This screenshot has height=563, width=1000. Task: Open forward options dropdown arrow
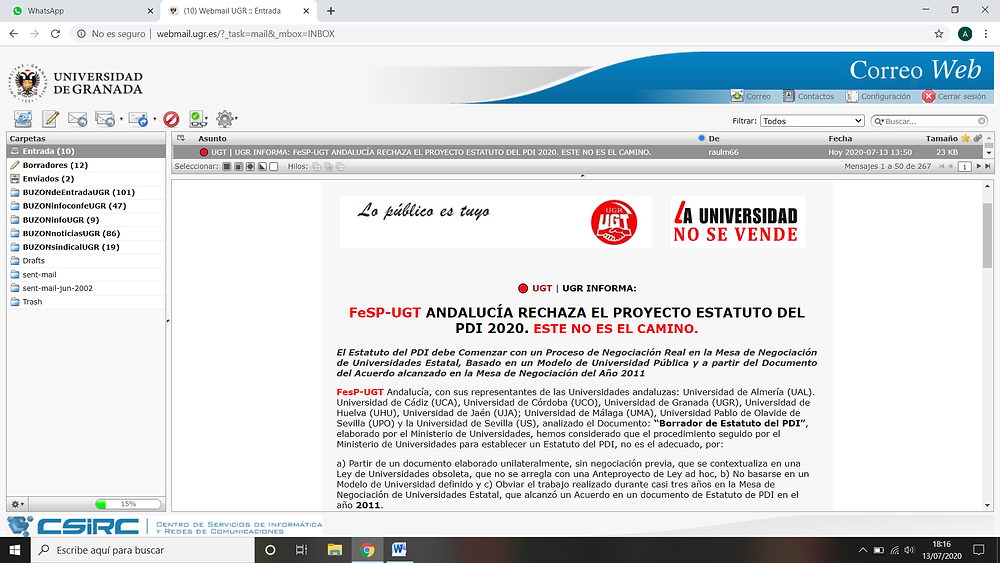[154, 119]
